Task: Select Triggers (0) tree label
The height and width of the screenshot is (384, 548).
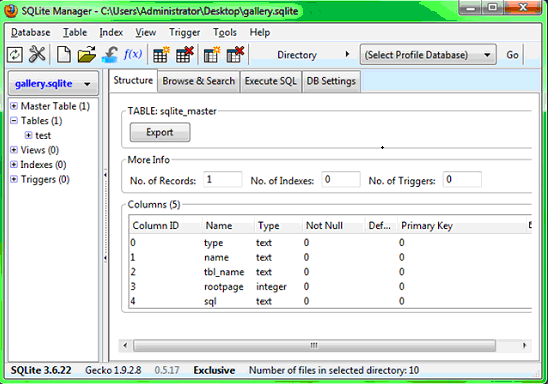Action: (45, 179)
